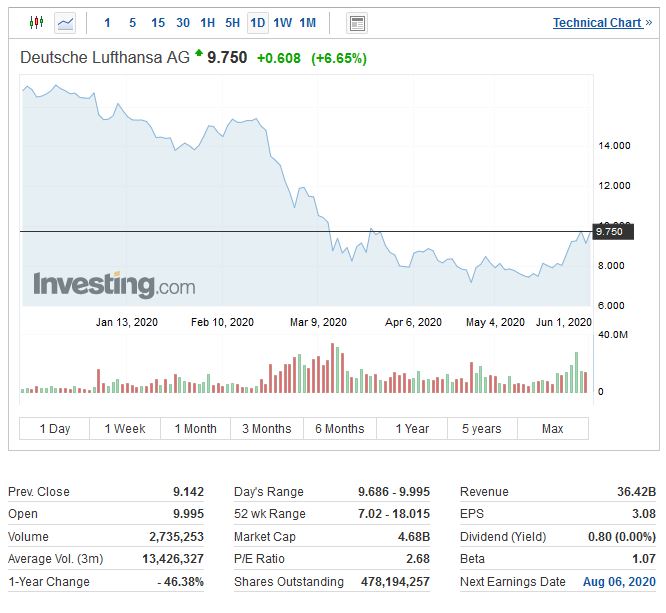
Task: Click the Feb 10, 2020 axis label
Action: [222, 322]
